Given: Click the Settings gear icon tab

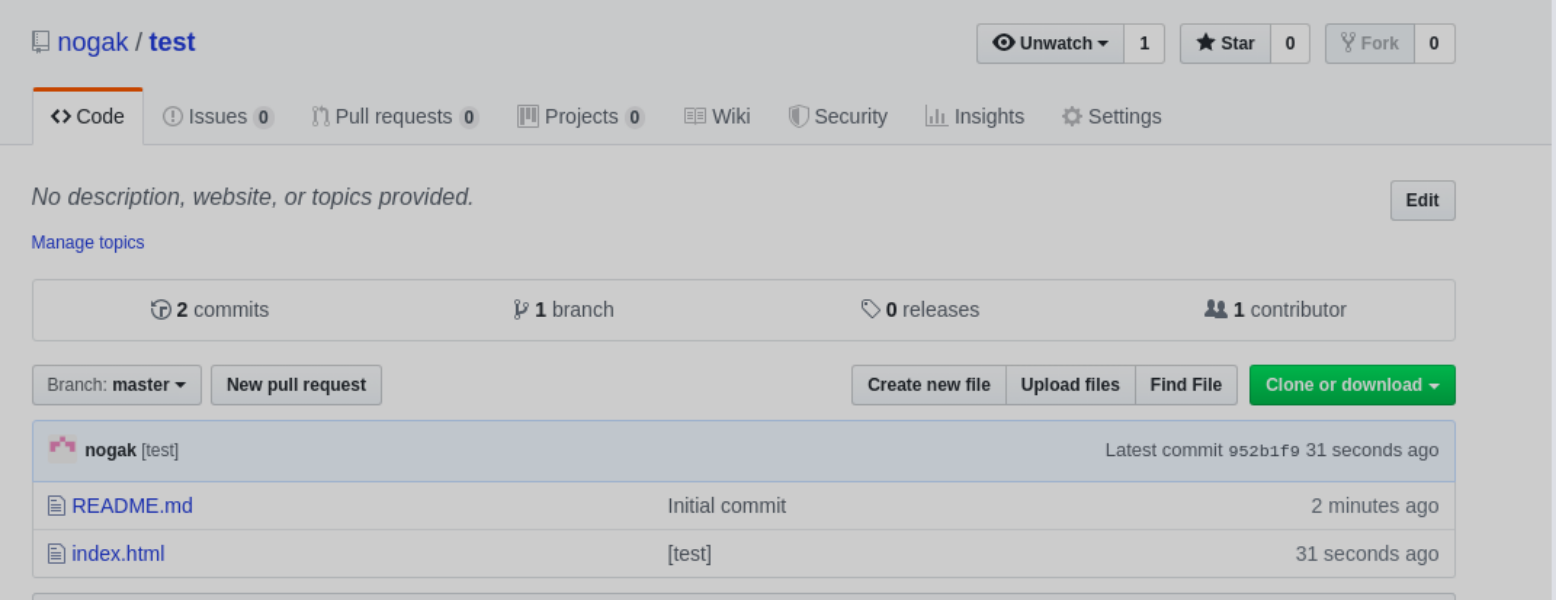Looking at the screenshot, I should [1072, 117].
